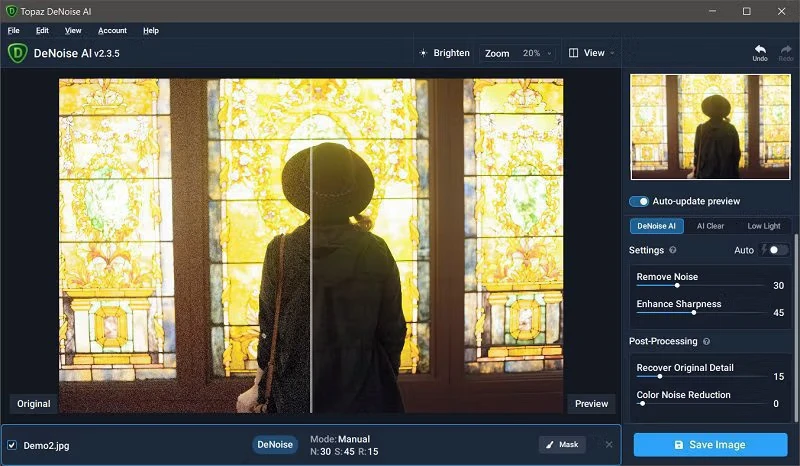The width and height of the screenshot is (800, 466).
Task: Switch to the AI Clear tab
Action: [x=710, y=226]
